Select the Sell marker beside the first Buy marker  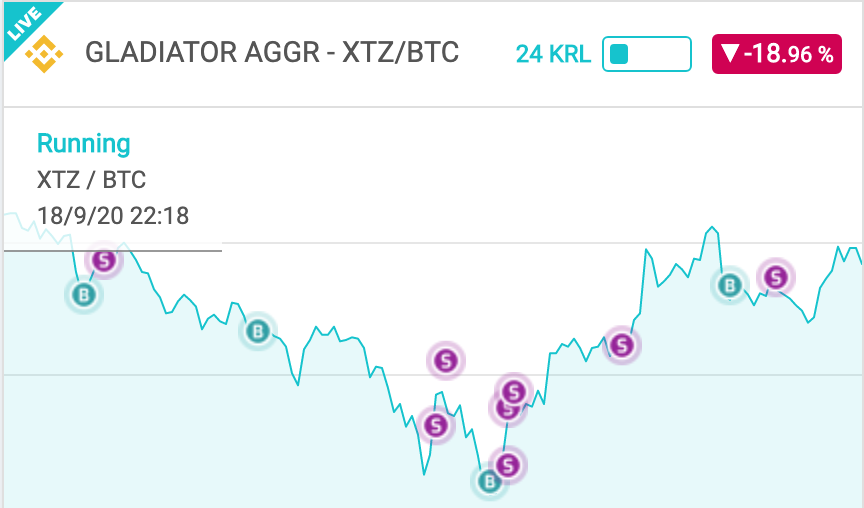(x=104, y=260)
